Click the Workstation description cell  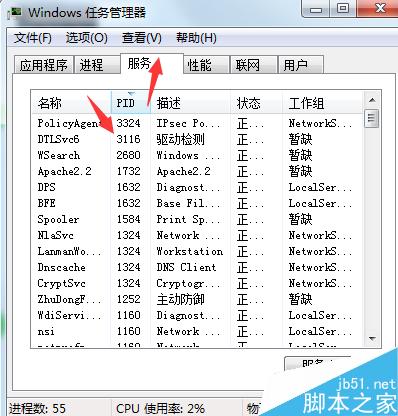tap(190, 251)
